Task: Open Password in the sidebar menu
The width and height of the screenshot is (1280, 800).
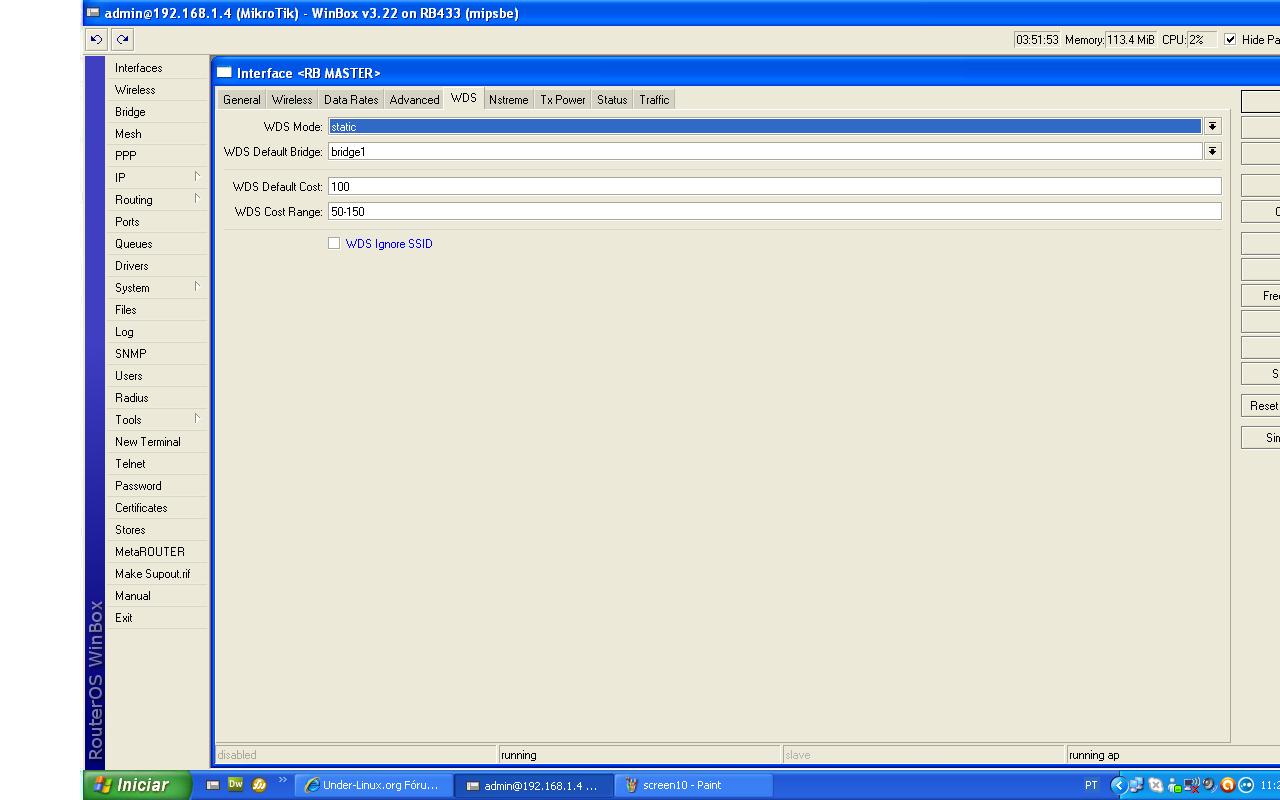Action: [x=158, y=486]
